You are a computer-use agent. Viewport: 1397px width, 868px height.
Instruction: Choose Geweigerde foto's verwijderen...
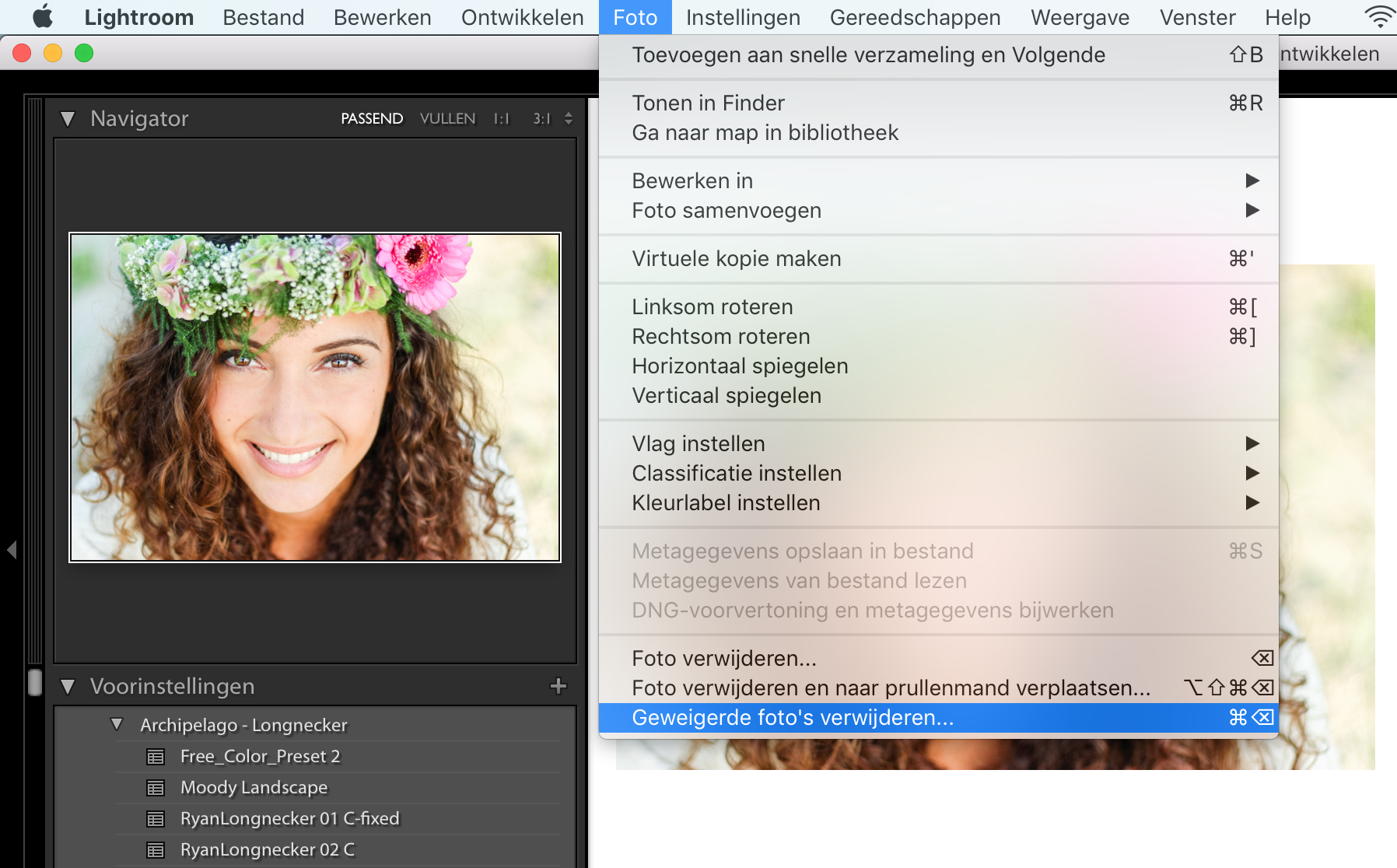pos(939,717)
